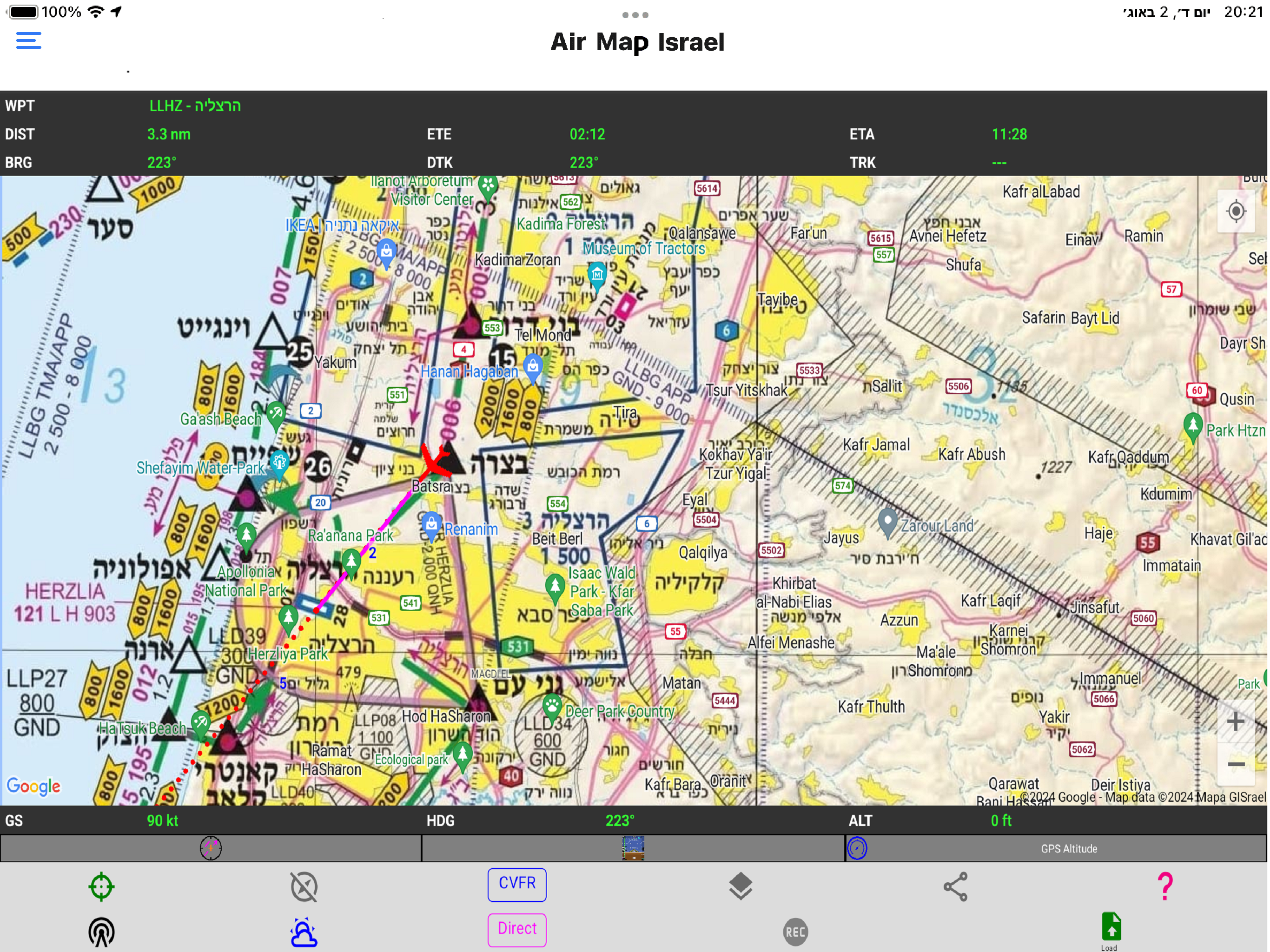Open help with the magenta question mark

coord(1165,886)
